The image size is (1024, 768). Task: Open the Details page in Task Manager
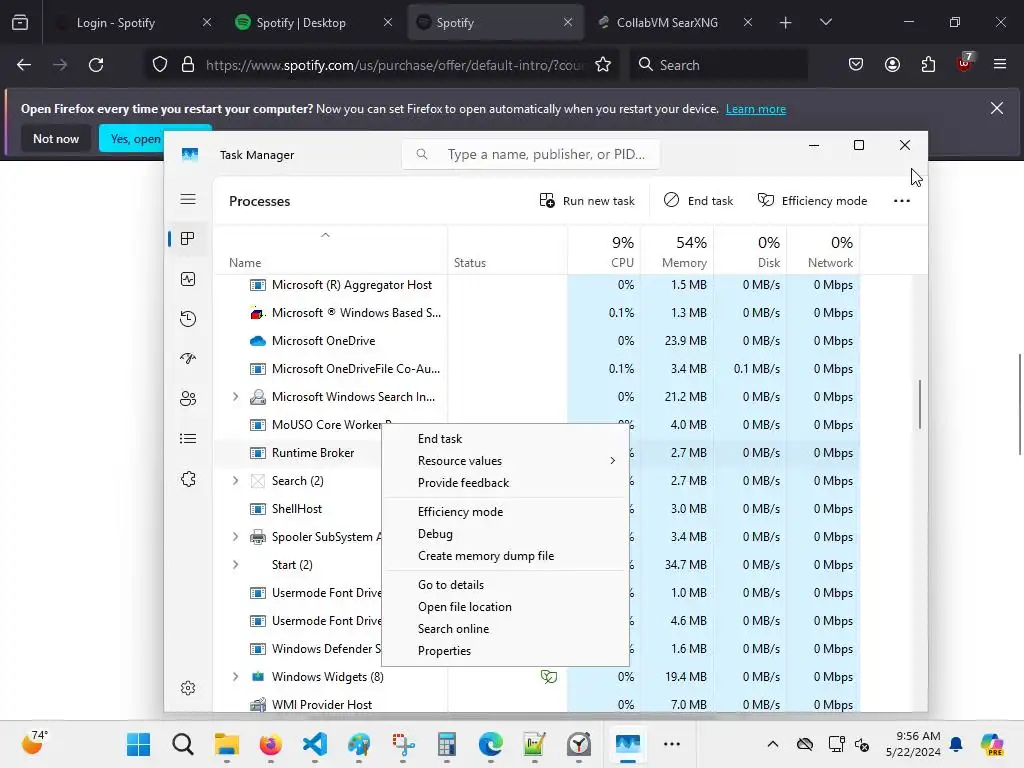[188, 439]
